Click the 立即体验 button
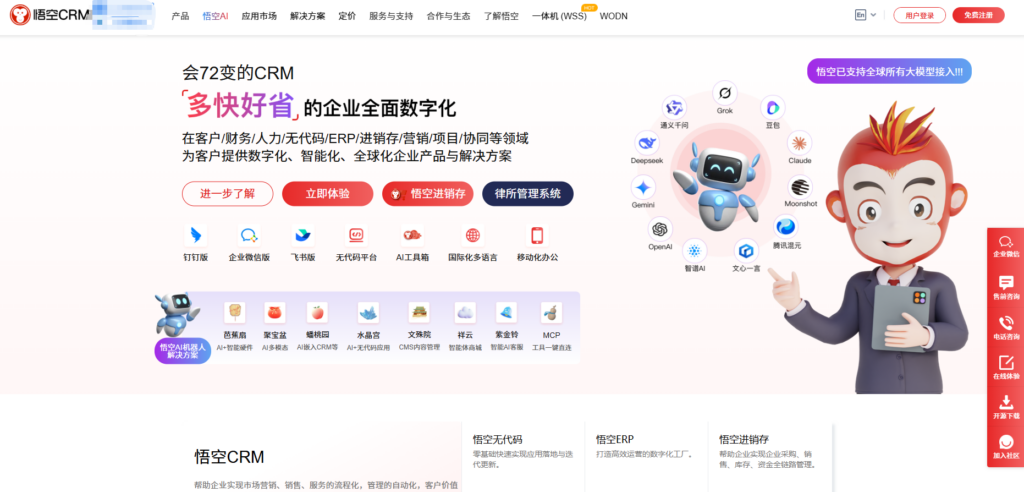Image resolution: width=1024 pixels, height=492 pixels. coord(327,193)
